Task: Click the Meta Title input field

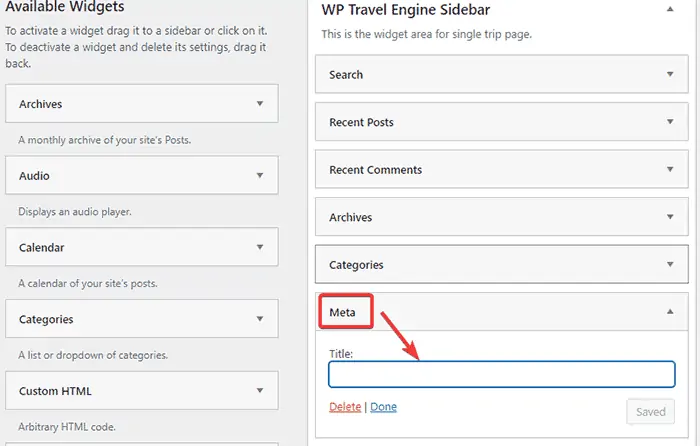Action: pyautogui.click(x=502, y=374)
